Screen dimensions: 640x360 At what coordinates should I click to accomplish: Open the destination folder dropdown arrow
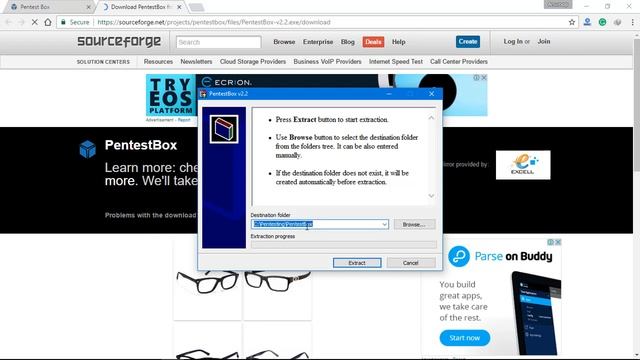384,224
